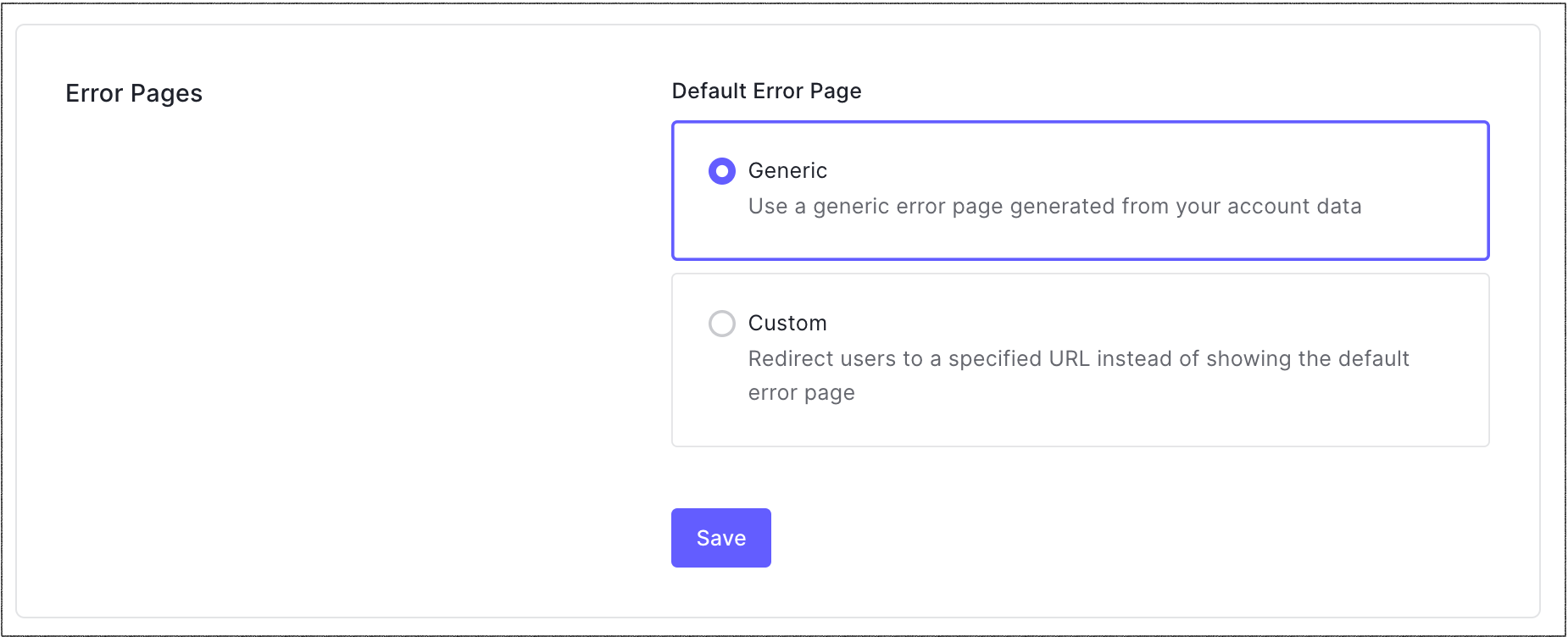
Task: Choose the custom URL redirect card
Action: 1079,360
